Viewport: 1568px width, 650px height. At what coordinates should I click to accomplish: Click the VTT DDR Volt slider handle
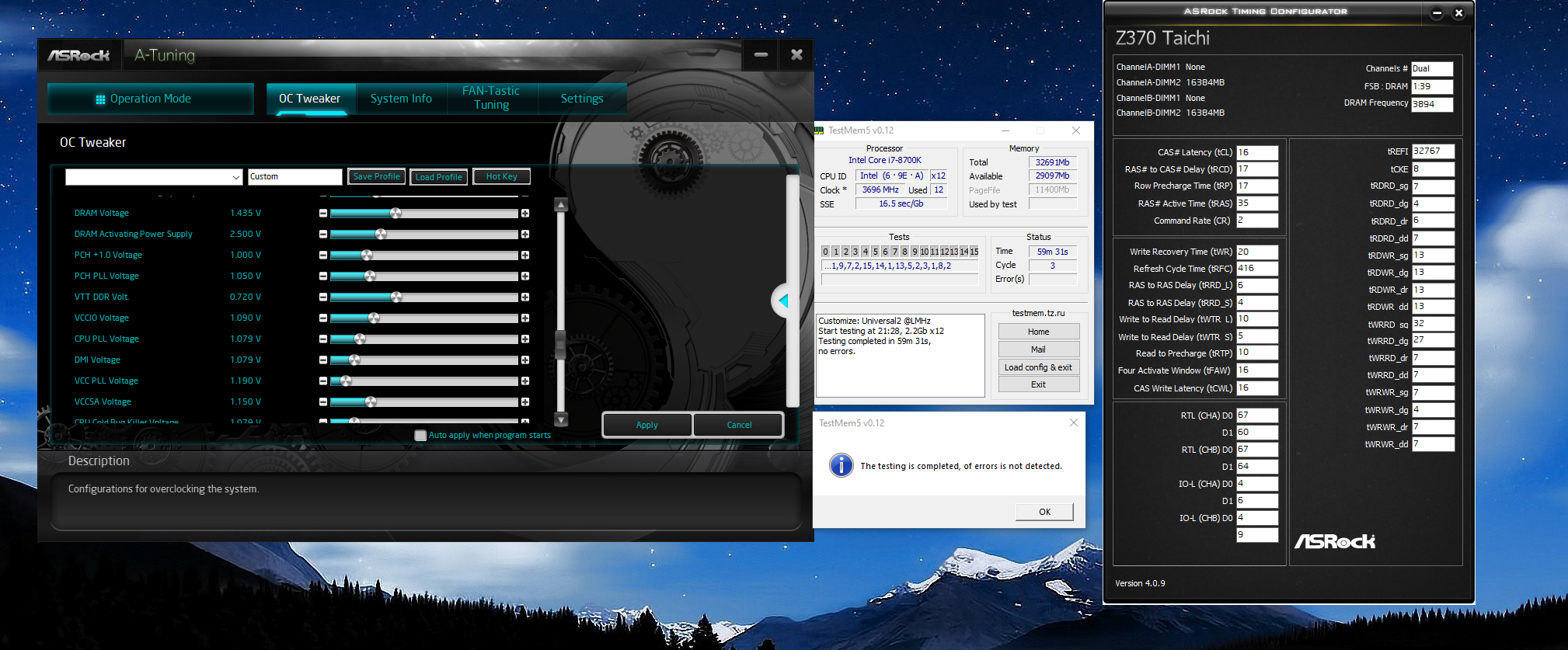click(x=396, y=297)
